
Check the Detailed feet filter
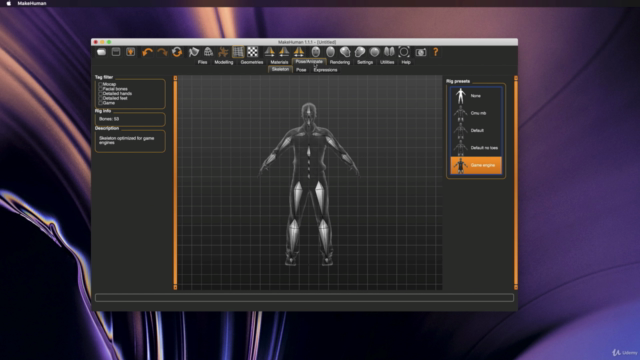pos(100,98)
